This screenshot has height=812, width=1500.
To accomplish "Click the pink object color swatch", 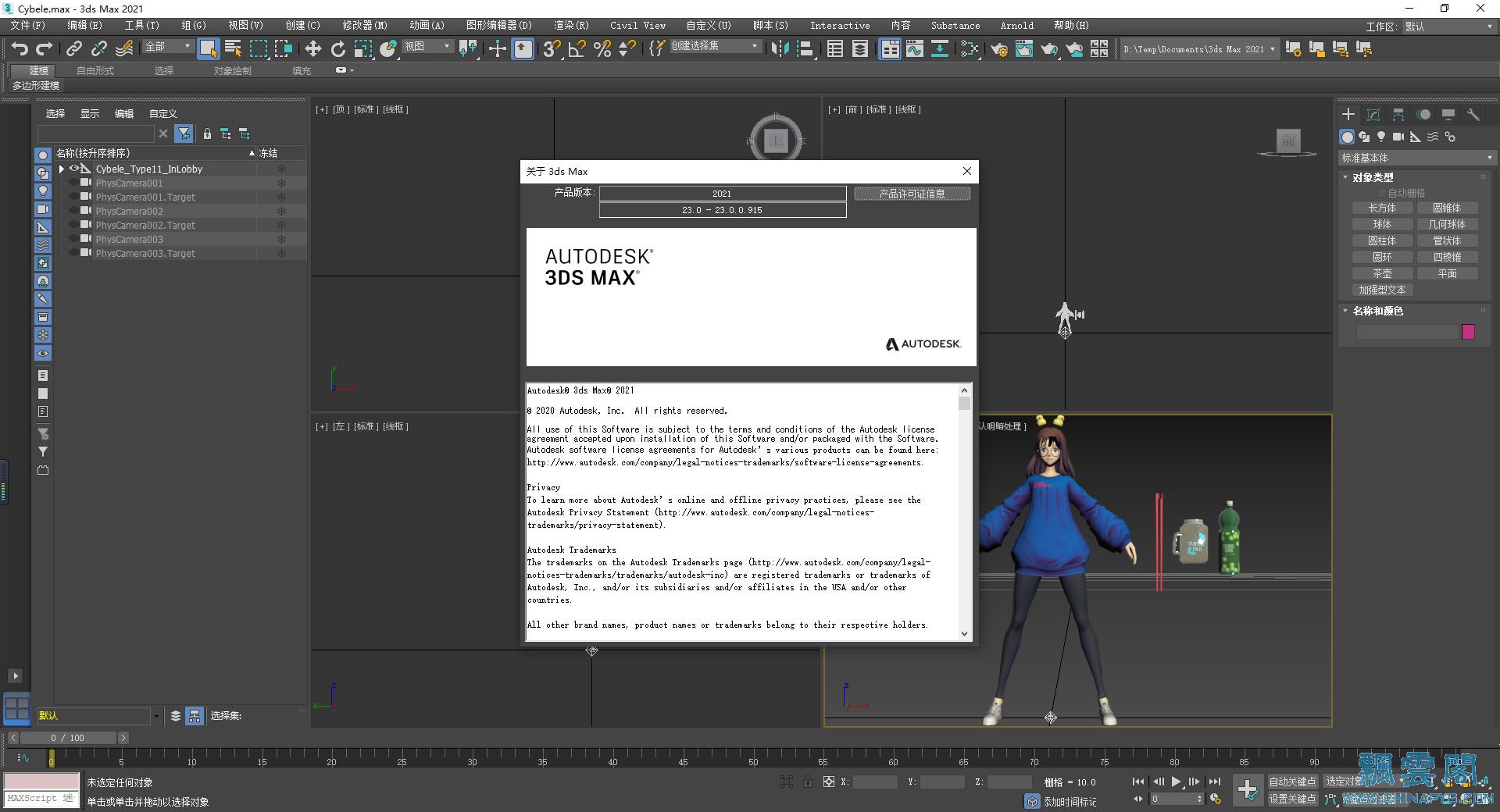I will coord(1468,332).
